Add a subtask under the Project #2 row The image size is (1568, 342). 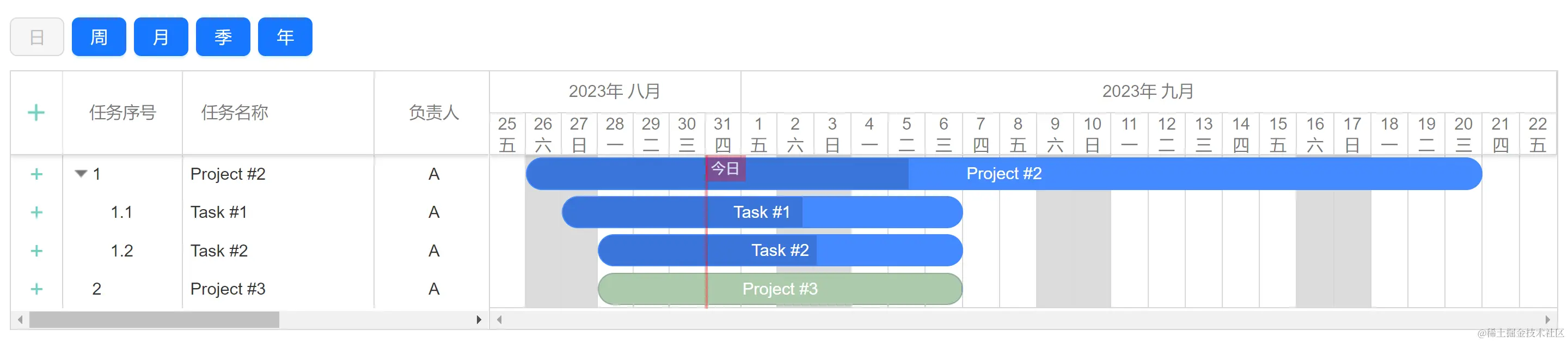click(x=36, y=174)
